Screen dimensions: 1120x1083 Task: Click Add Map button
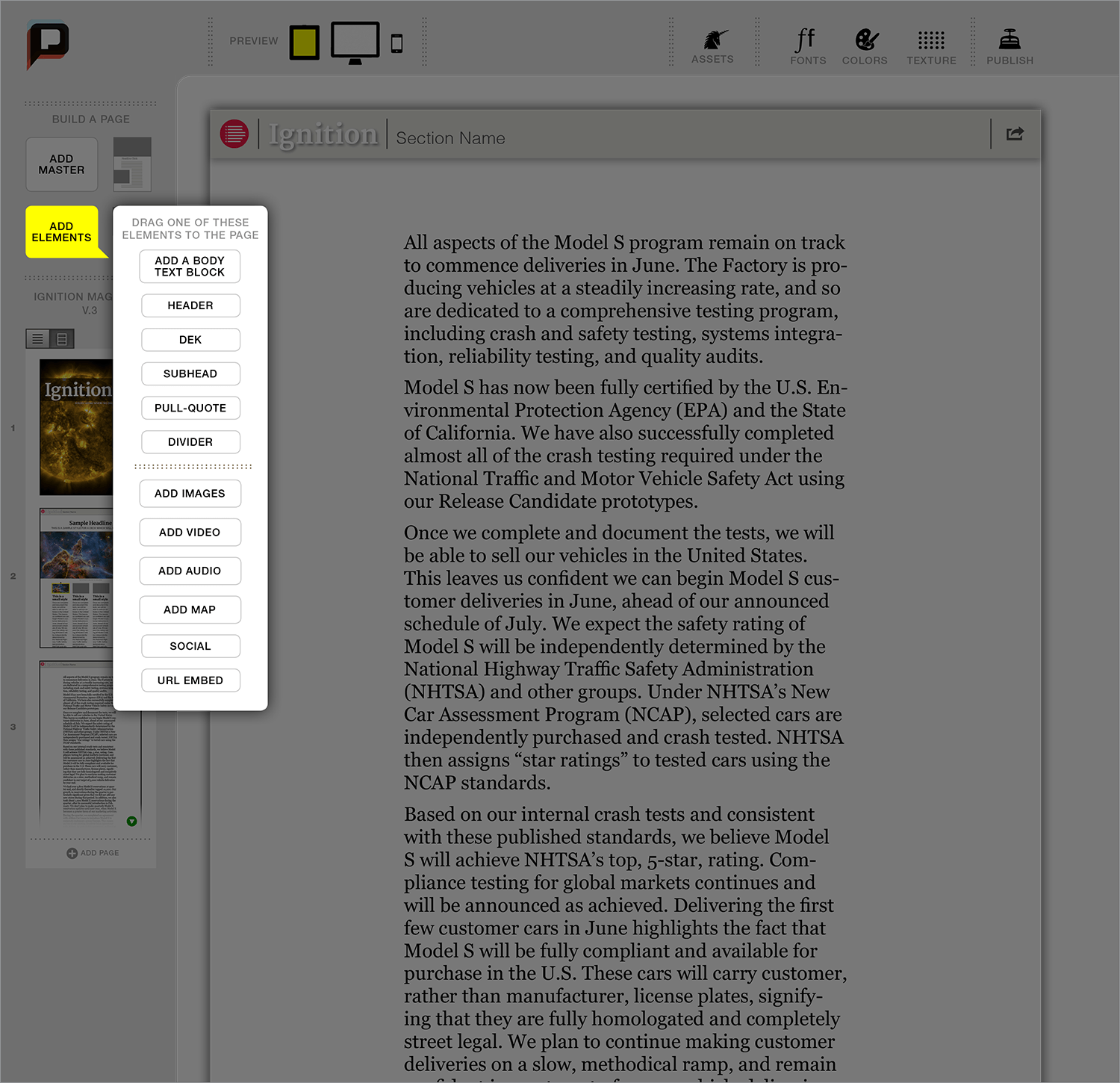coord(190,610)
